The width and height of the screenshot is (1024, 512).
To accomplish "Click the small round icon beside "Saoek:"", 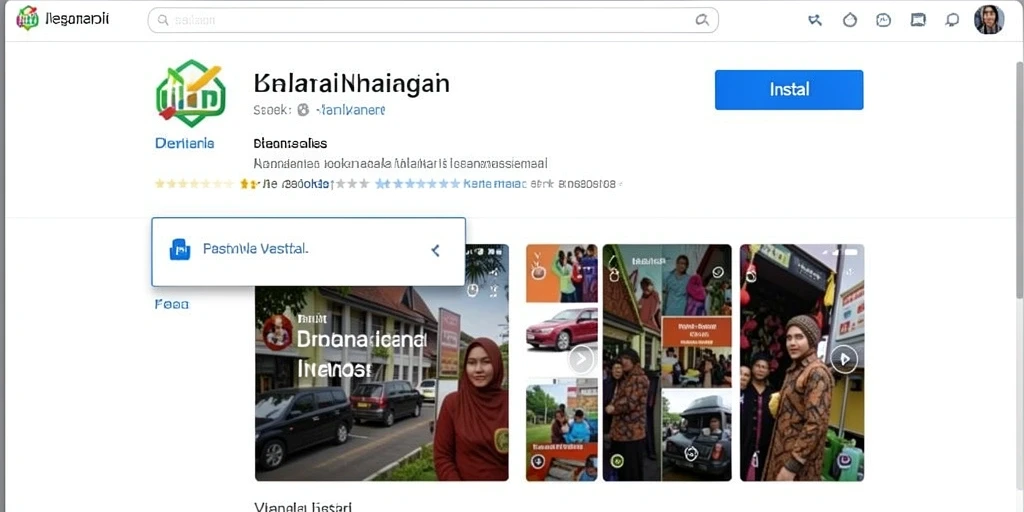I will tap(303, 110).
